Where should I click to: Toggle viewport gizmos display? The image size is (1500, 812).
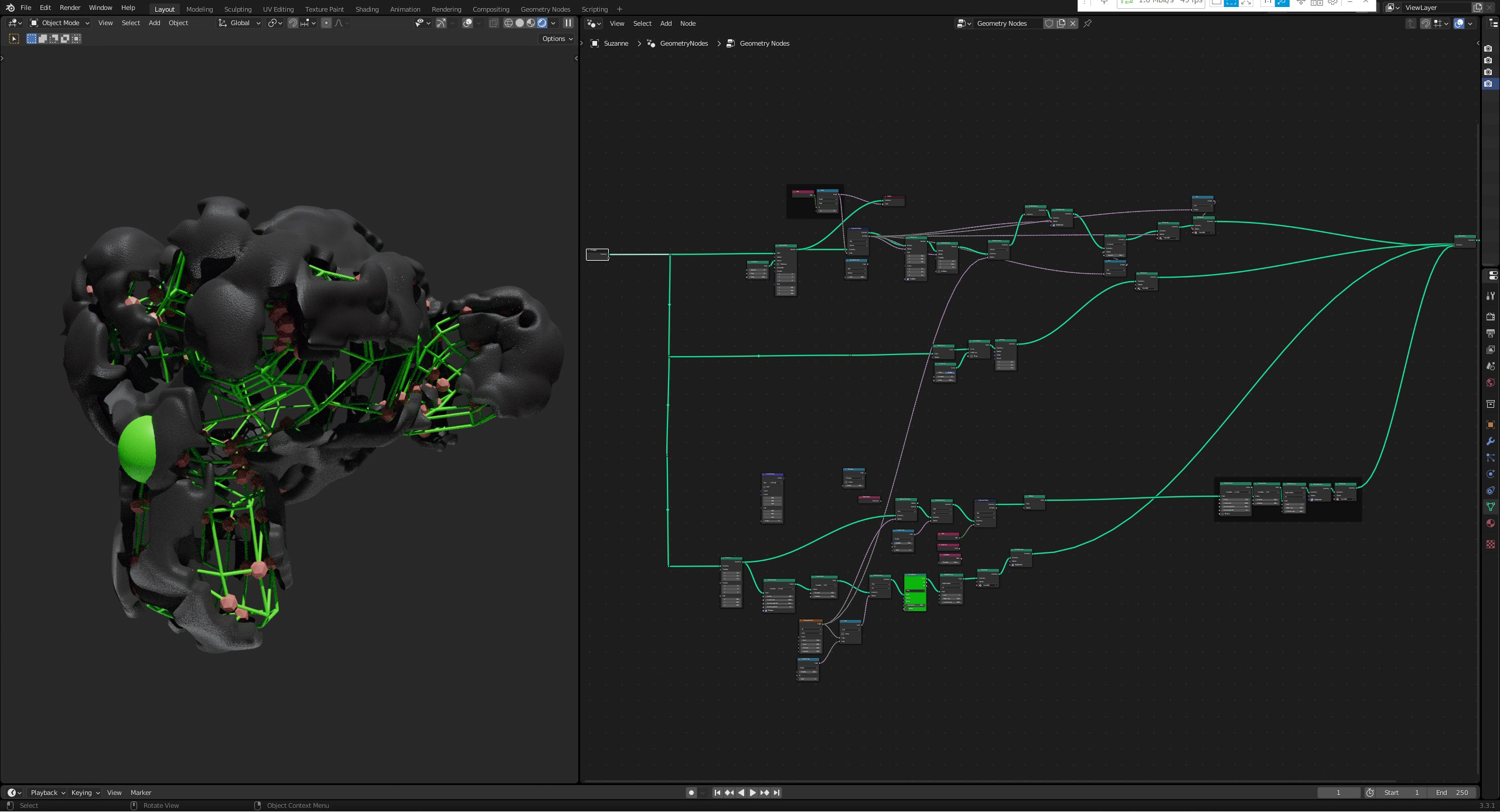coord(441,23)
